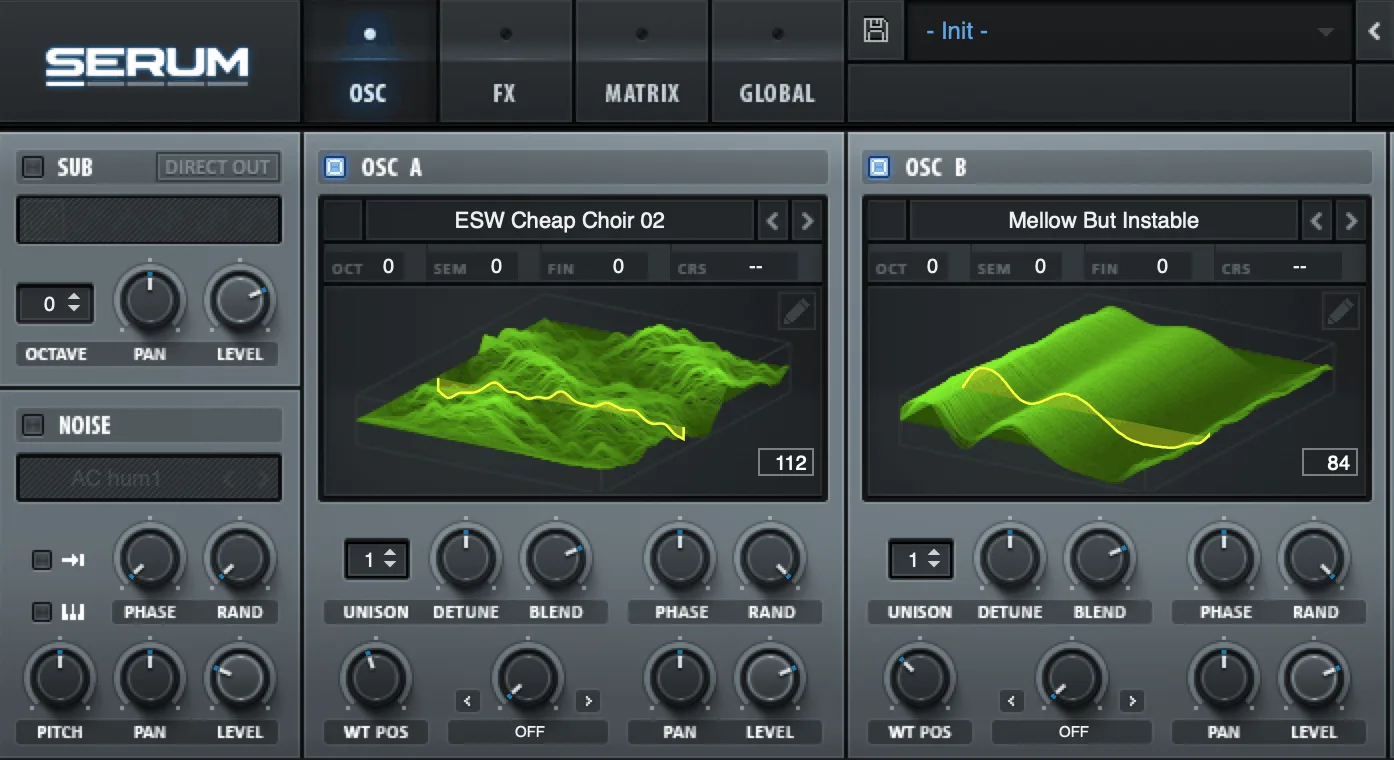
Task: Click the OSC B LEVEL knob
Action: pos(1313,679)
